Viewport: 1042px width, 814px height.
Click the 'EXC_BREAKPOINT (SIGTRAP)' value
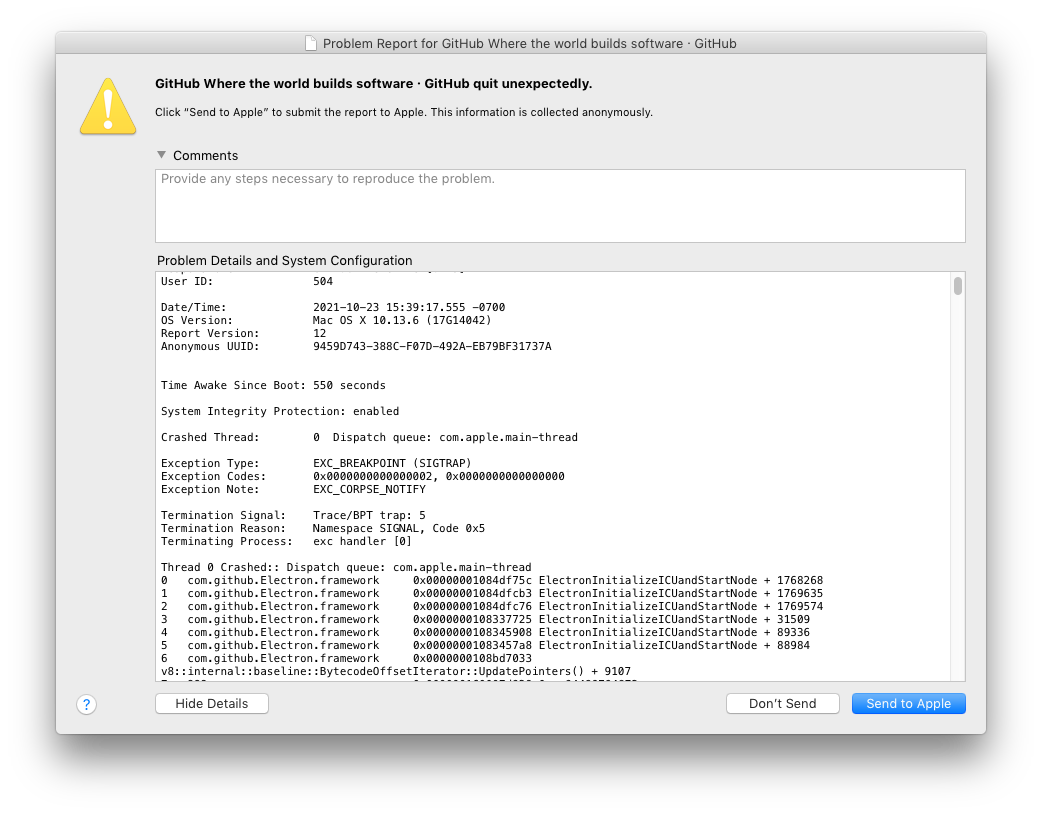click(x=392, y=463)
